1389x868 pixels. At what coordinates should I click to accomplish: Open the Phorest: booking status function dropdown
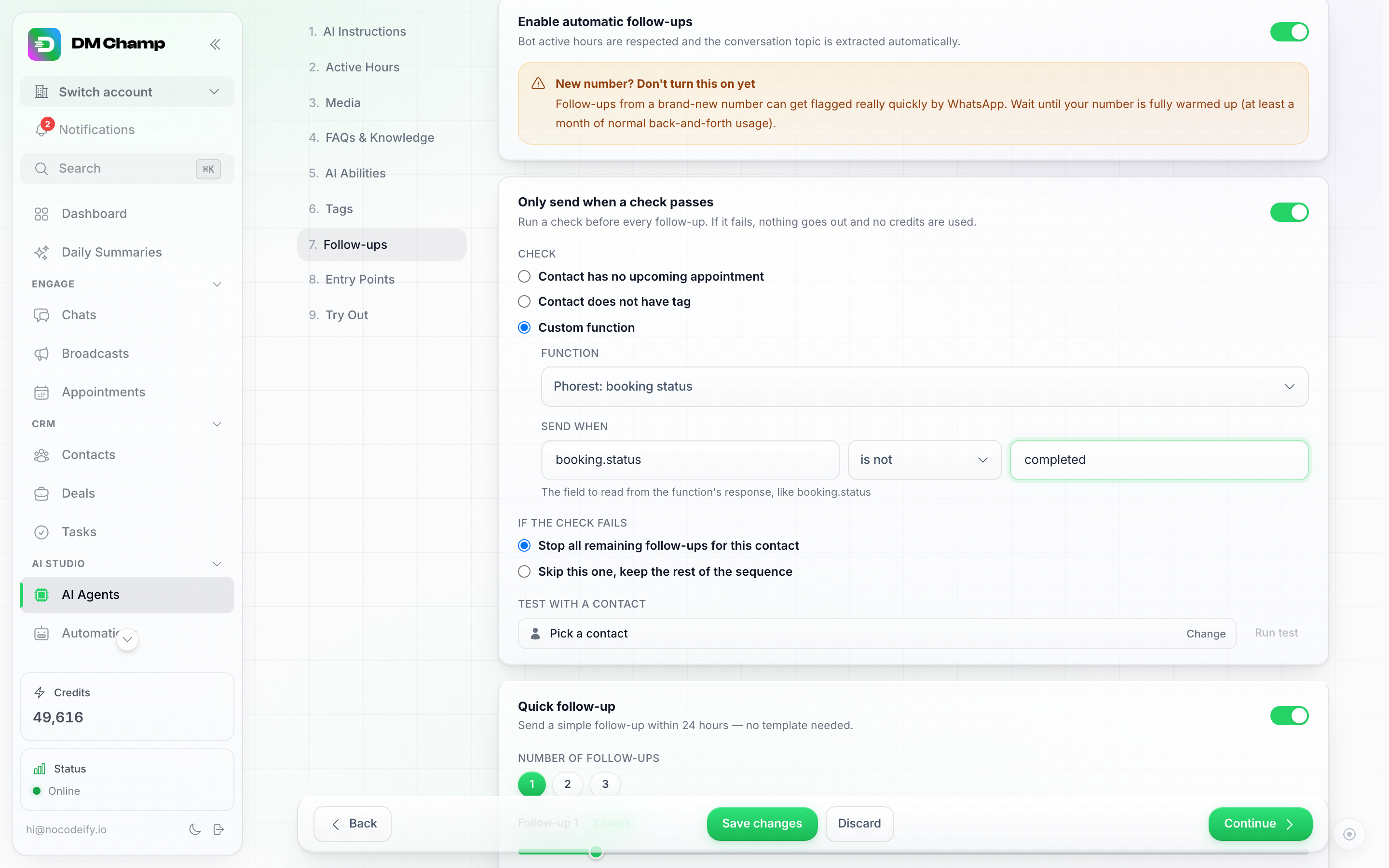pyautogui.click(x=925, y=386)
